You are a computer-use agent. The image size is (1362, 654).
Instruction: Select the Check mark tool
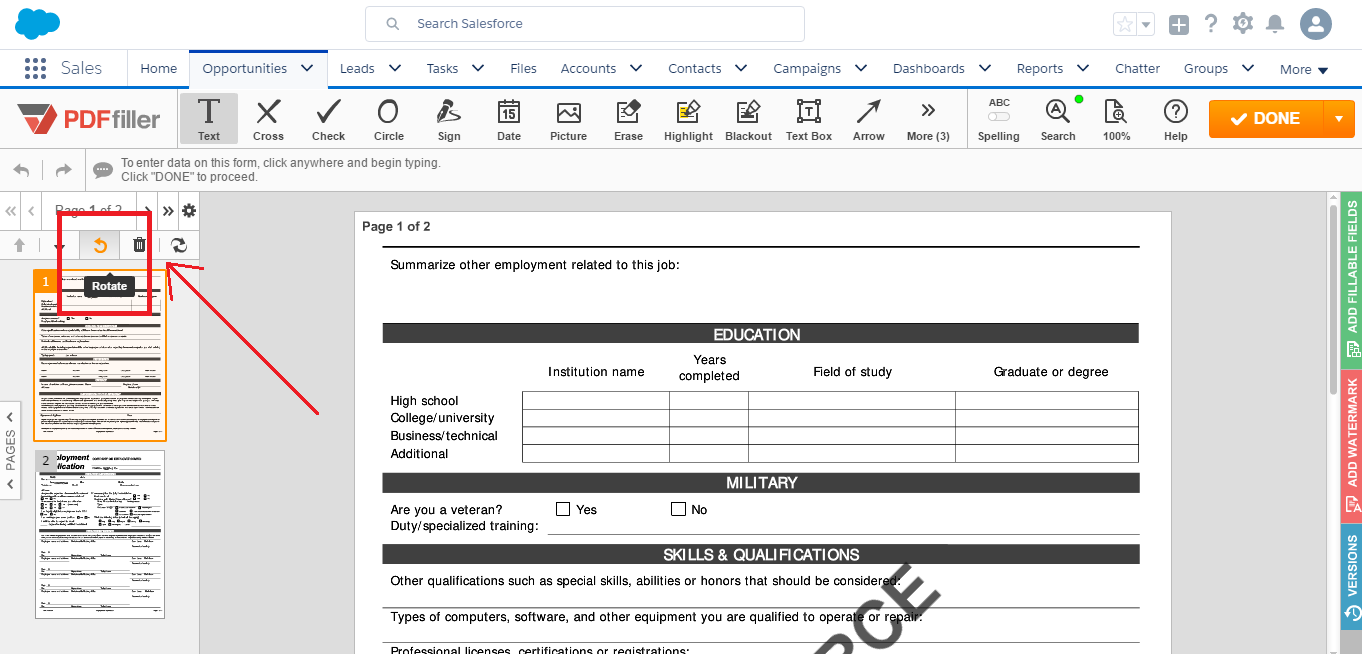point(328,119)
